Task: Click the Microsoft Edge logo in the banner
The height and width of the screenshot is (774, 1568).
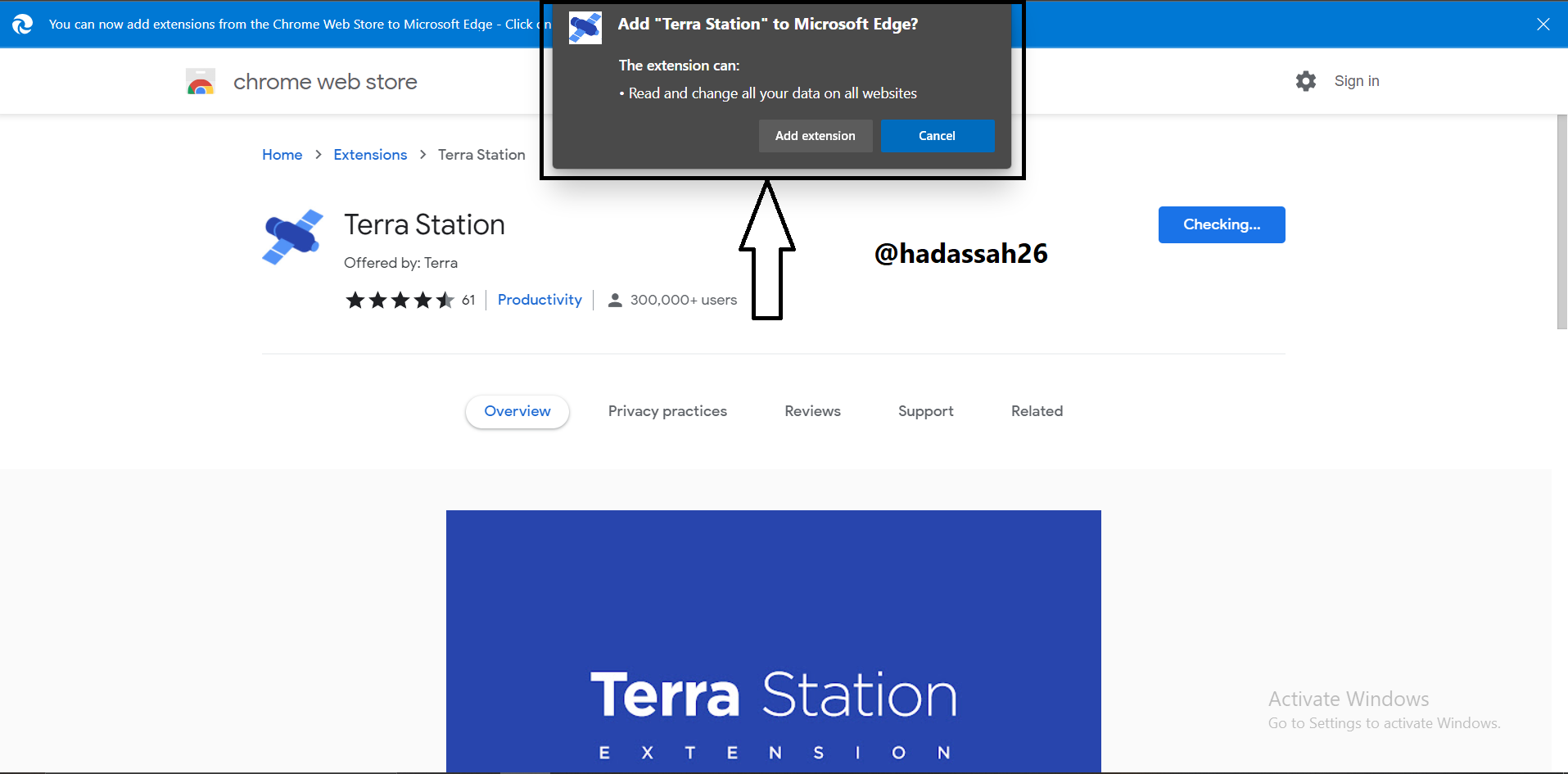Action: (x=23, y=24)
